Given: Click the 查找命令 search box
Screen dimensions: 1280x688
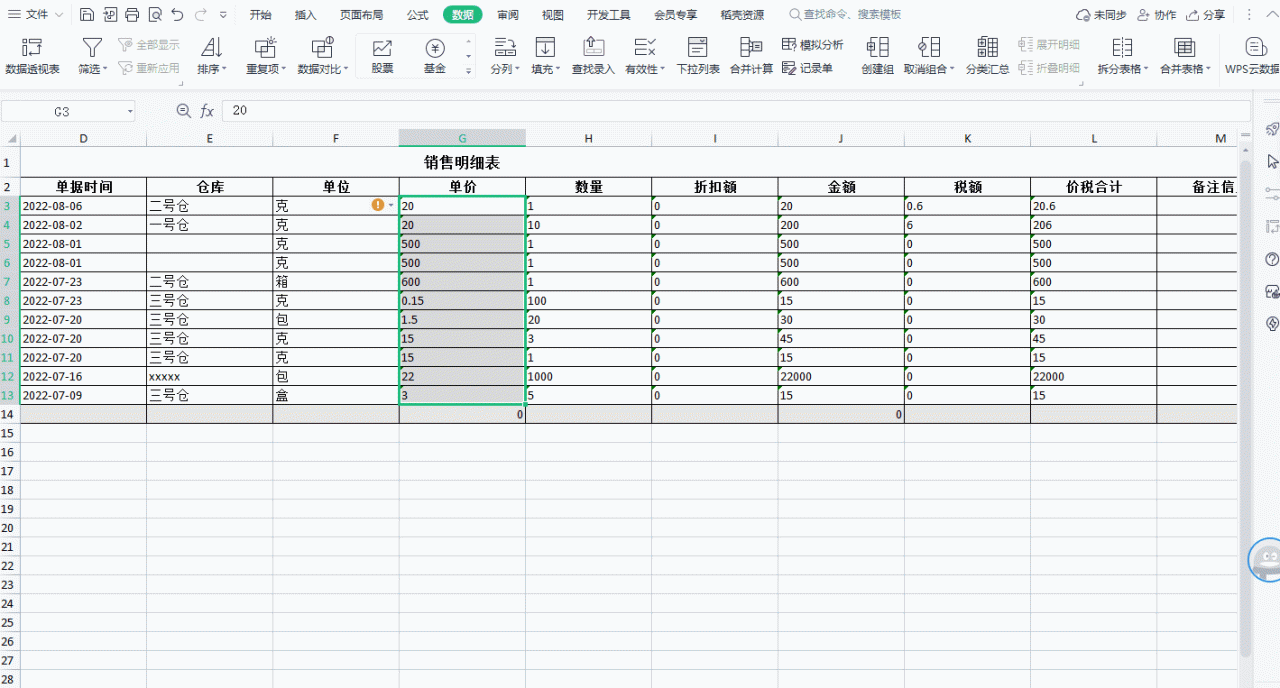Looking at the screenshot, I should tap(846, 15).
